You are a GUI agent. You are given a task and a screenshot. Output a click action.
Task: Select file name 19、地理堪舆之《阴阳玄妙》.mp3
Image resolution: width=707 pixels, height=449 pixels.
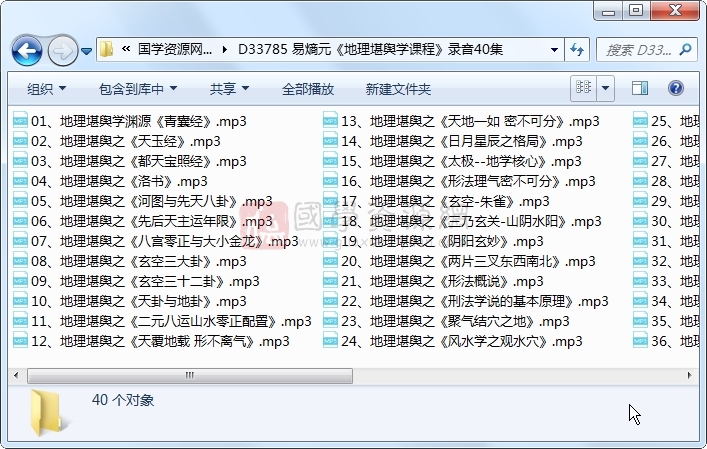click(x=442, y=241)
